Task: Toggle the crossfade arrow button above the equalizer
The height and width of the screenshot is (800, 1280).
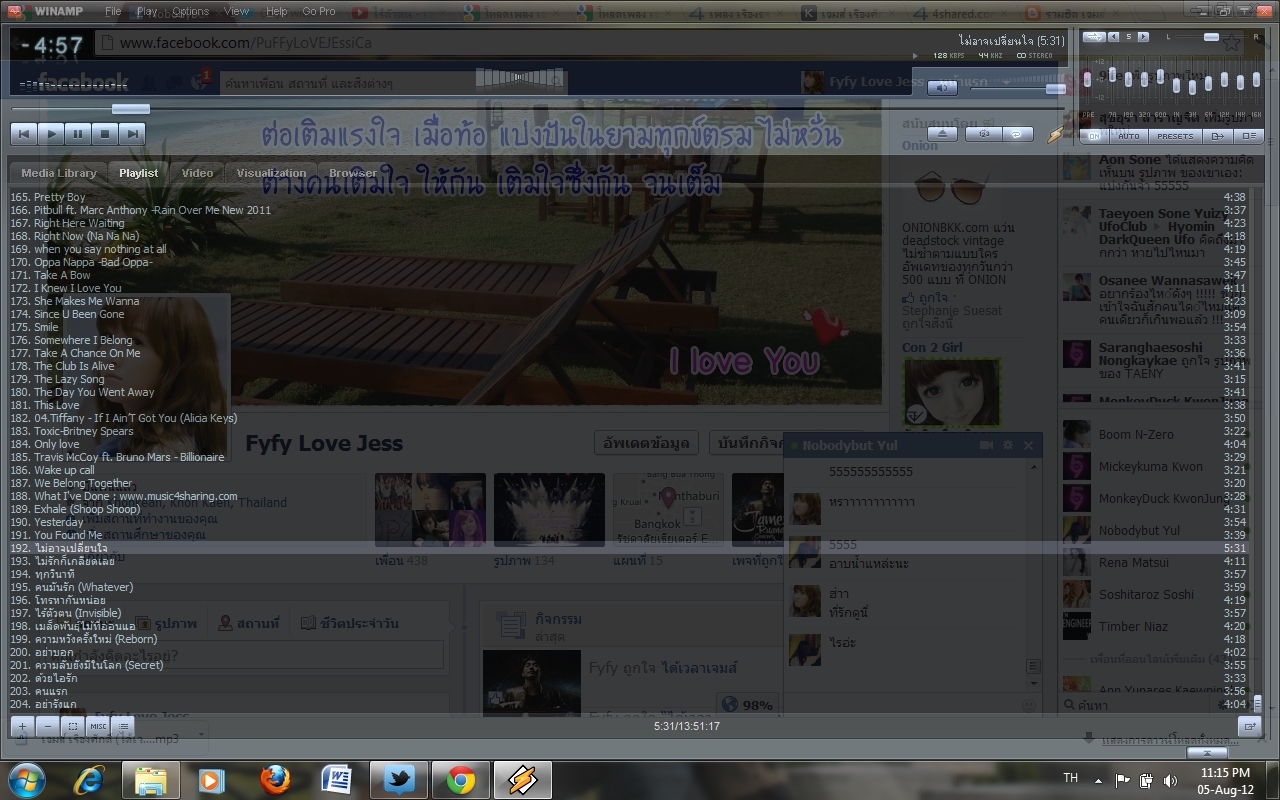Action: [x=1094, y=37]
